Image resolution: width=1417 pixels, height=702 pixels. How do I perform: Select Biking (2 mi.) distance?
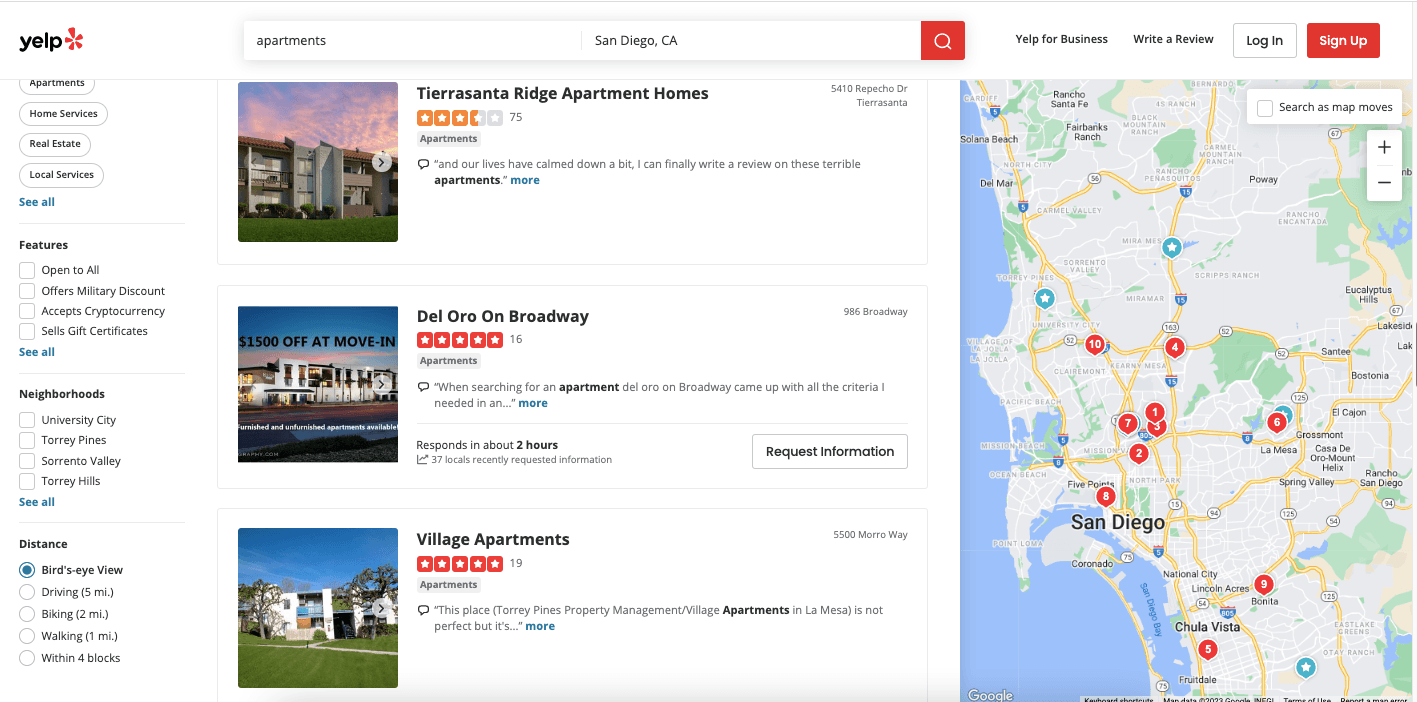pyautogui.click(x=27, y=614)
